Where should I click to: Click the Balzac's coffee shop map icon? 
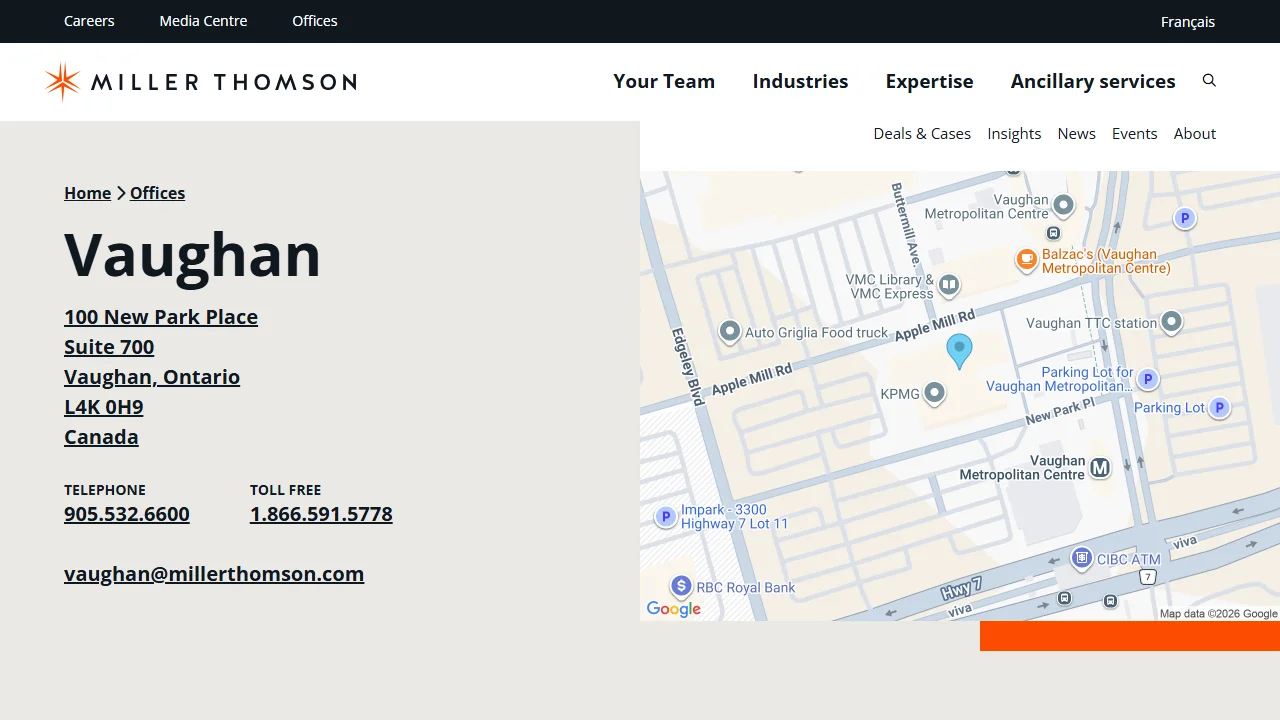[1026, 259]
